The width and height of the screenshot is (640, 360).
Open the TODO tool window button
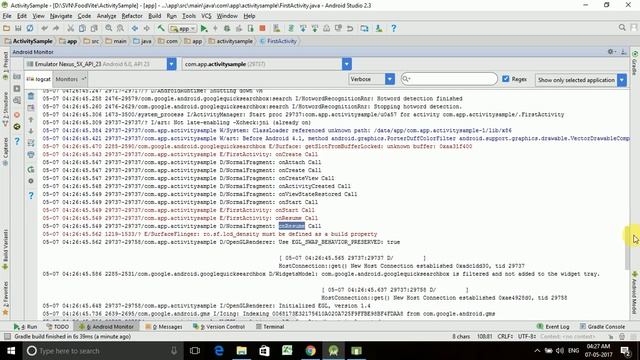[58, 327]
